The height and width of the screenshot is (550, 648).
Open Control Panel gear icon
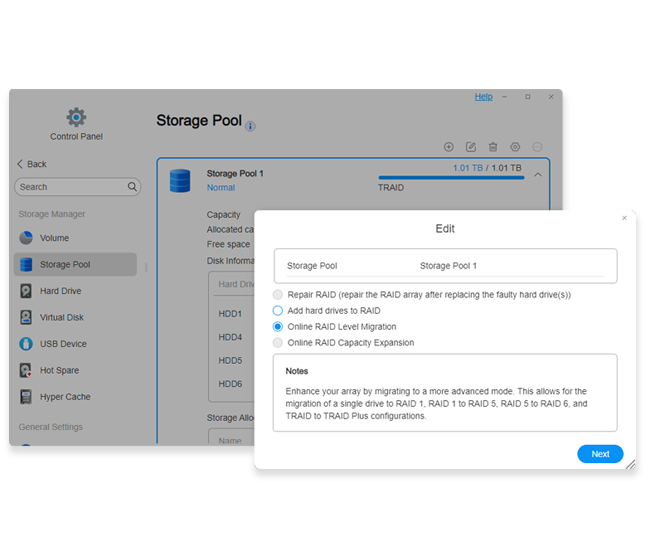coord(76,117)
